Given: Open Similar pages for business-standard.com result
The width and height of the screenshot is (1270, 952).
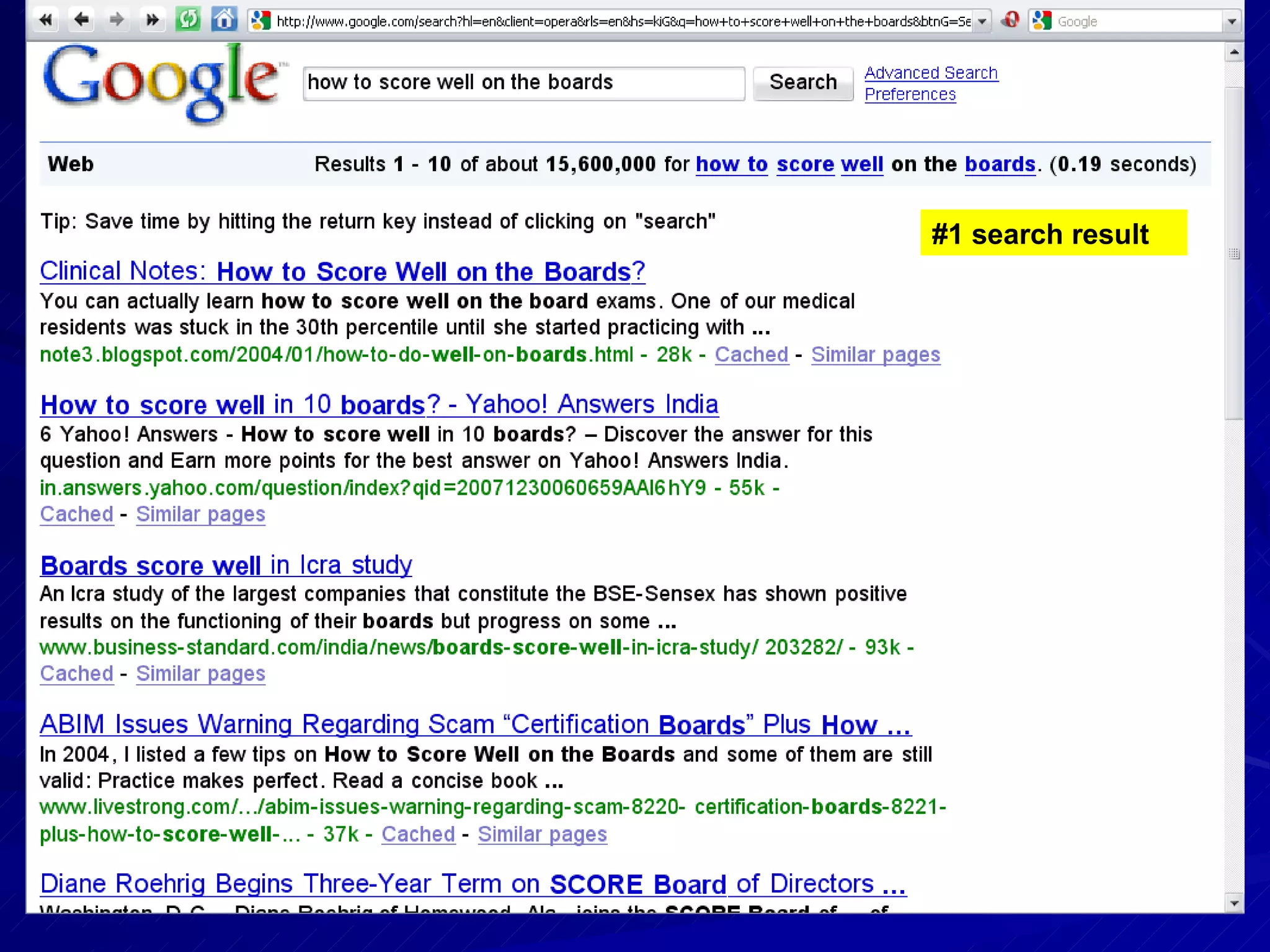Looking at the screenshot, I should 200,674.
